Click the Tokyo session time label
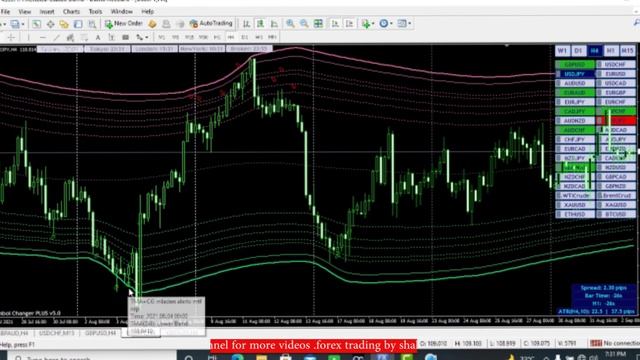Image resolution: width=640 pixels, height=360 pixels. (107, 49)
